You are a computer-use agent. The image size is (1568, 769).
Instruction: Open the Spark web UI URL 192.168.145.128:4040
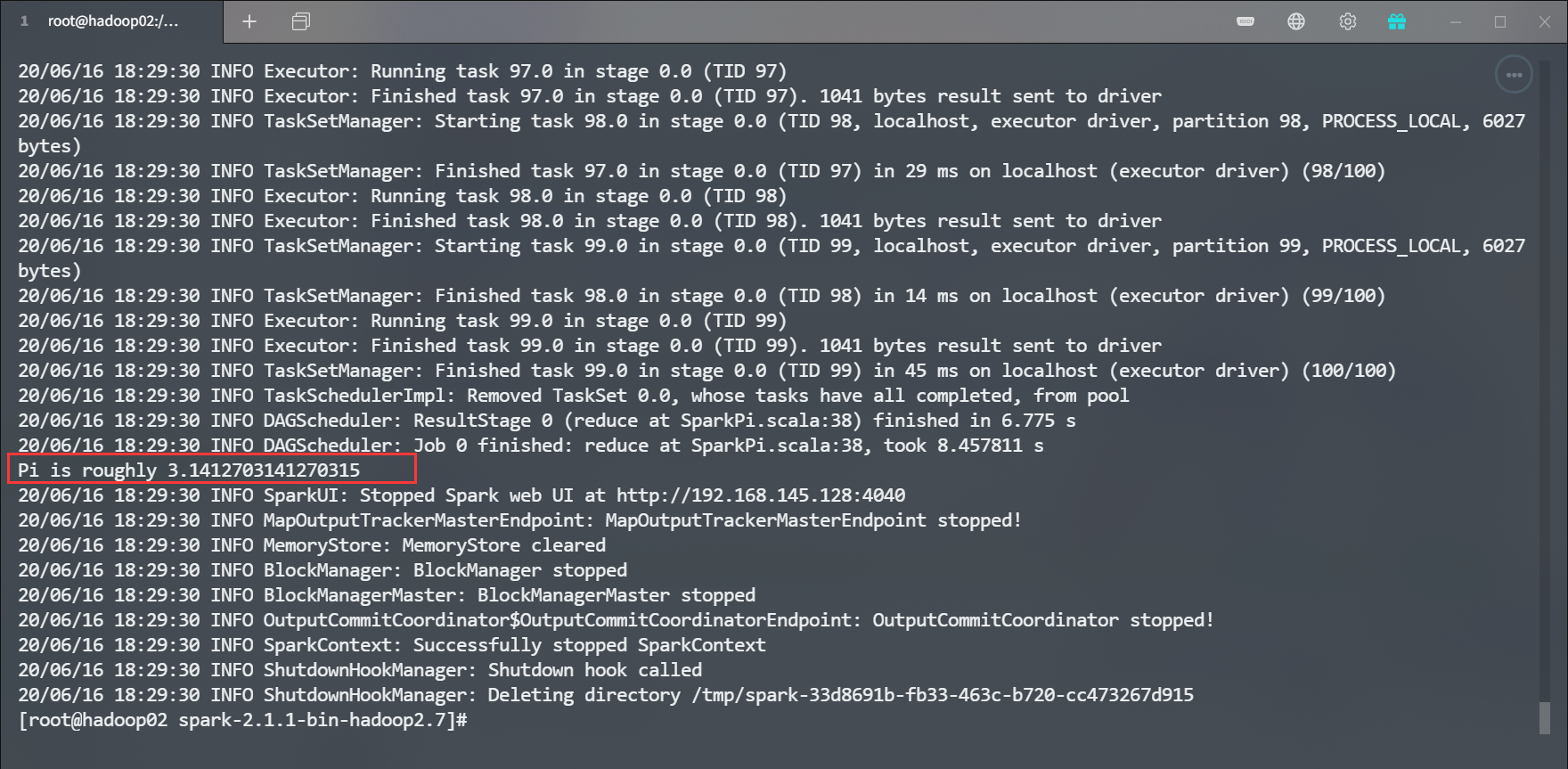pyautogui.click(x=760, y=495)
